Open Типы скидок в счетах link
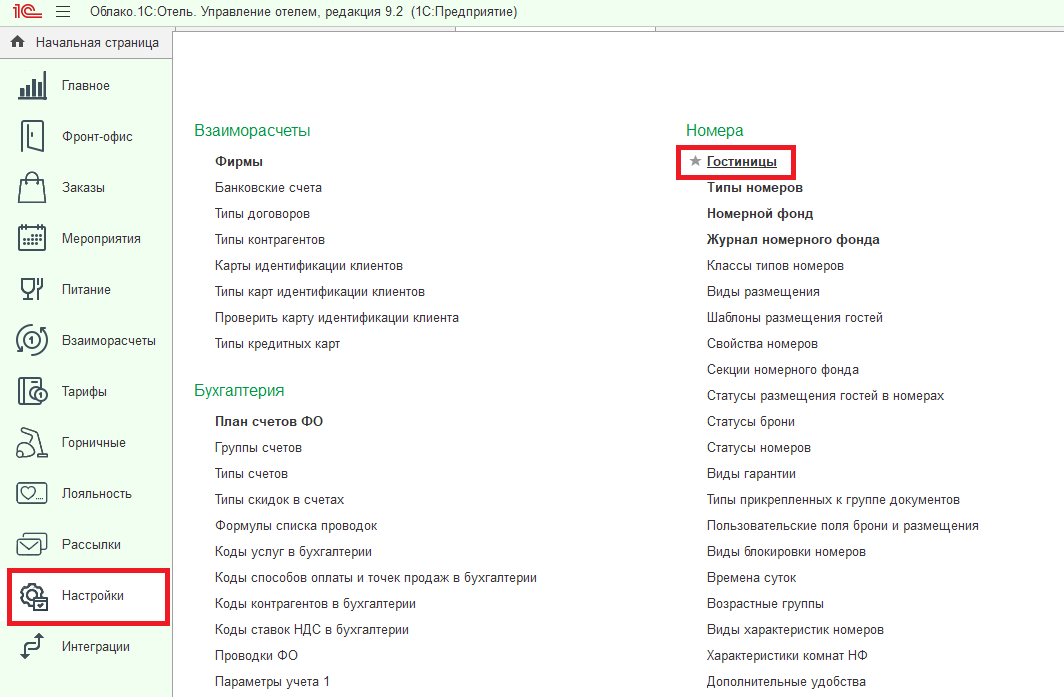 point(279,500)
